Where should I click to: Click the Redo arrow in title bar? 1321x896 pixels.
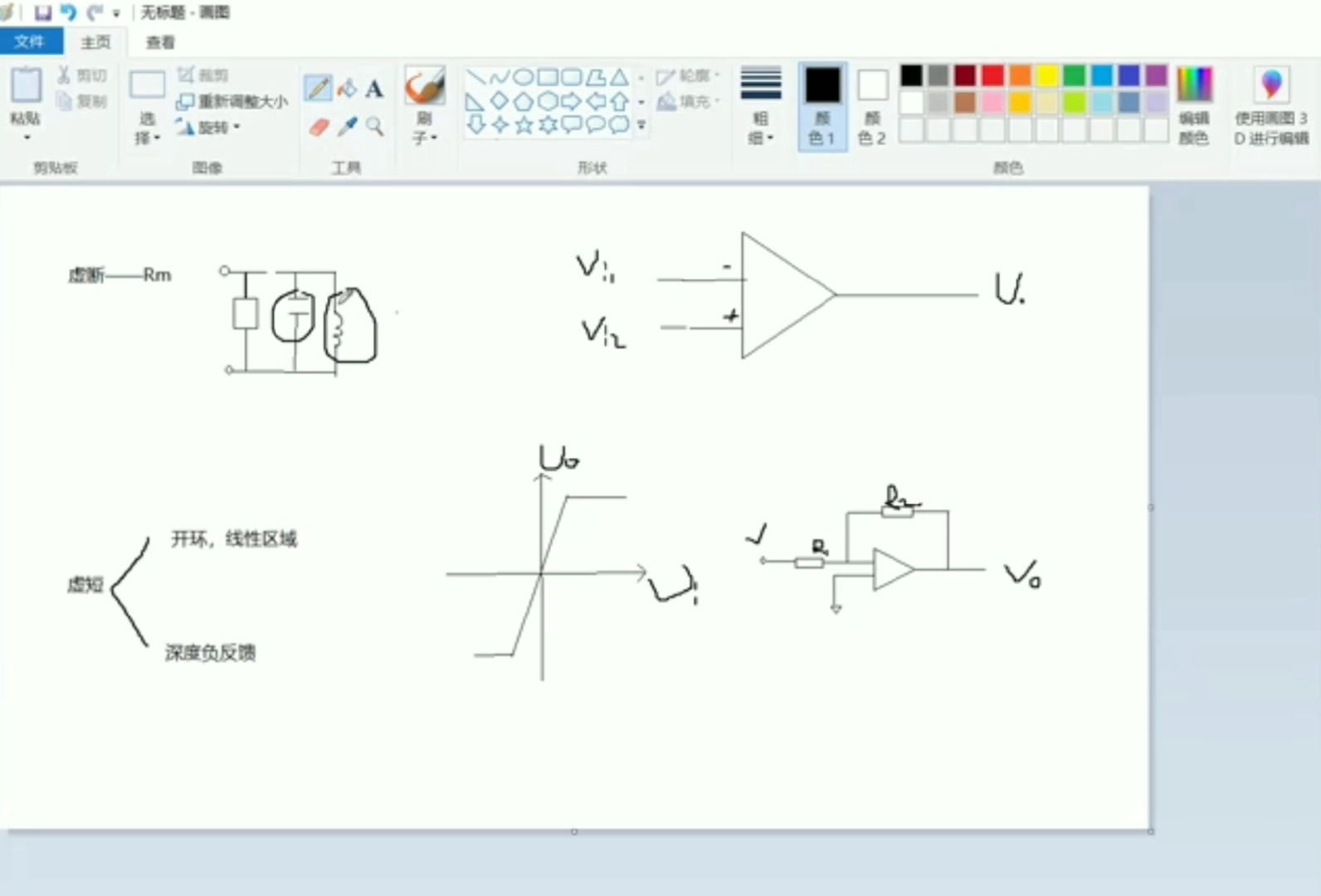(x=95, y=12)
